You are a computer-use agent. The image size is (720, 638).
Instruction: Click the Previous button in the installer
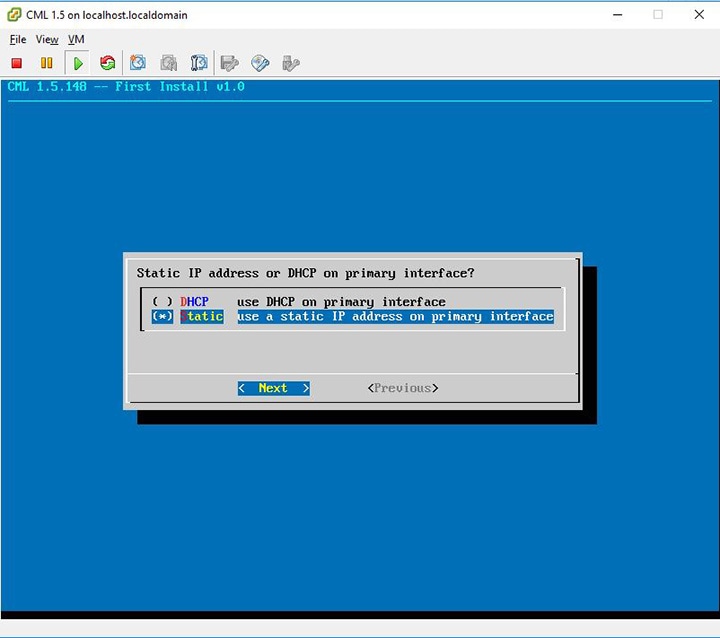click(403, 388)
